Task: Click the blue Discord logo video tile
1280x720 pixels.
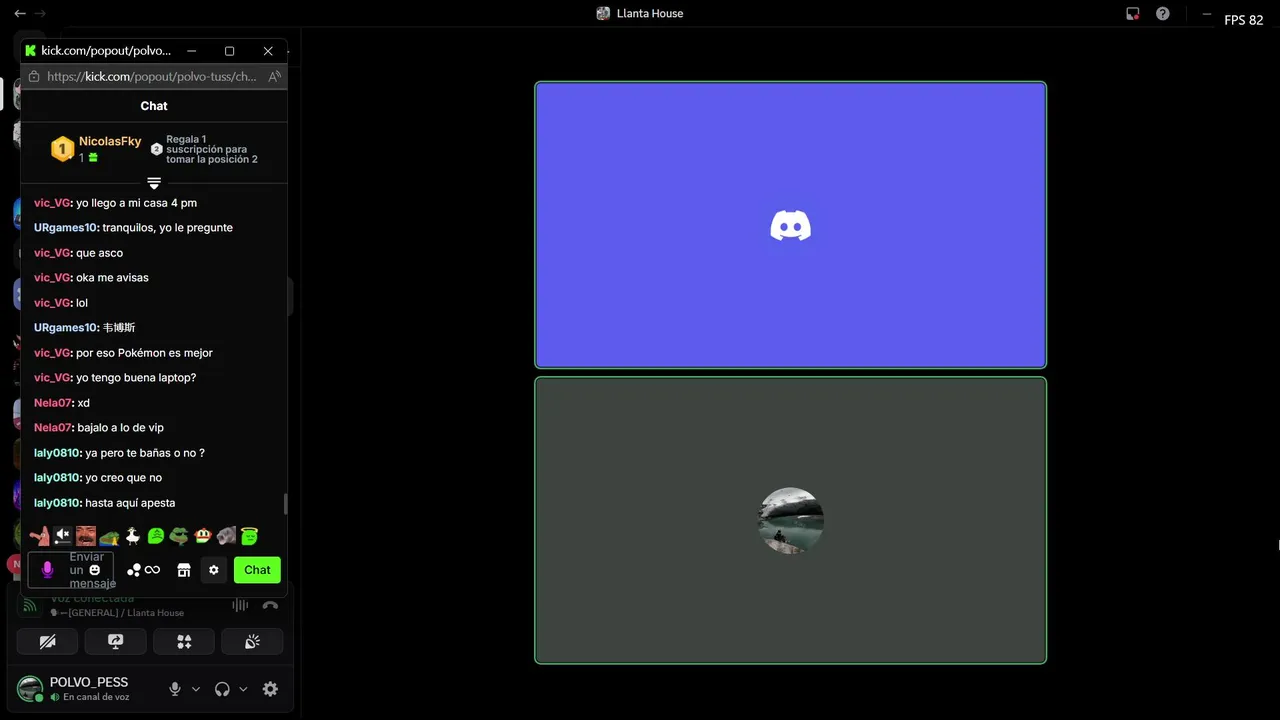Action: [x=790, y=225]
